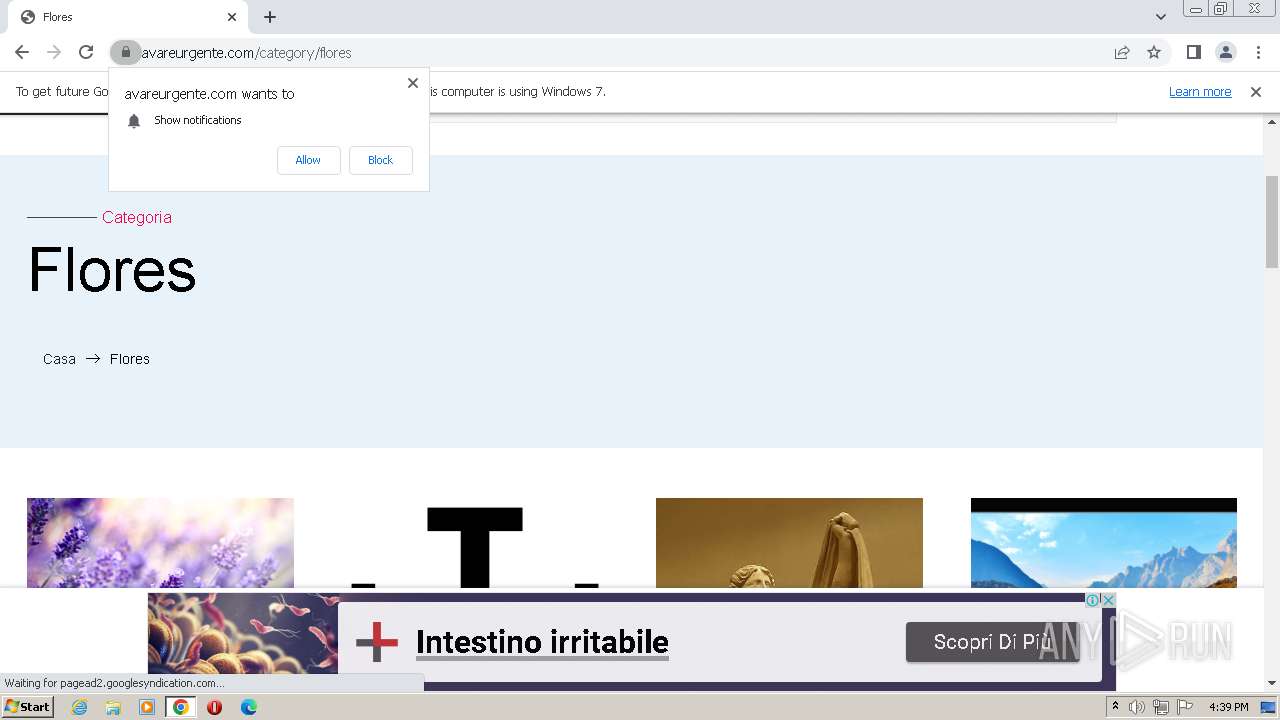Open the Windows Start menu

click(x=27, y=707)
